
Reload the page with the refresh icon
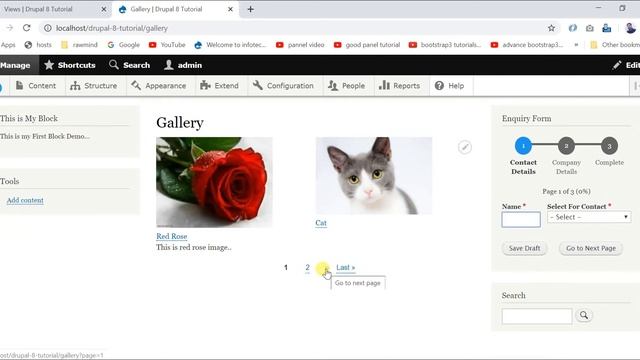click(27, 28)
